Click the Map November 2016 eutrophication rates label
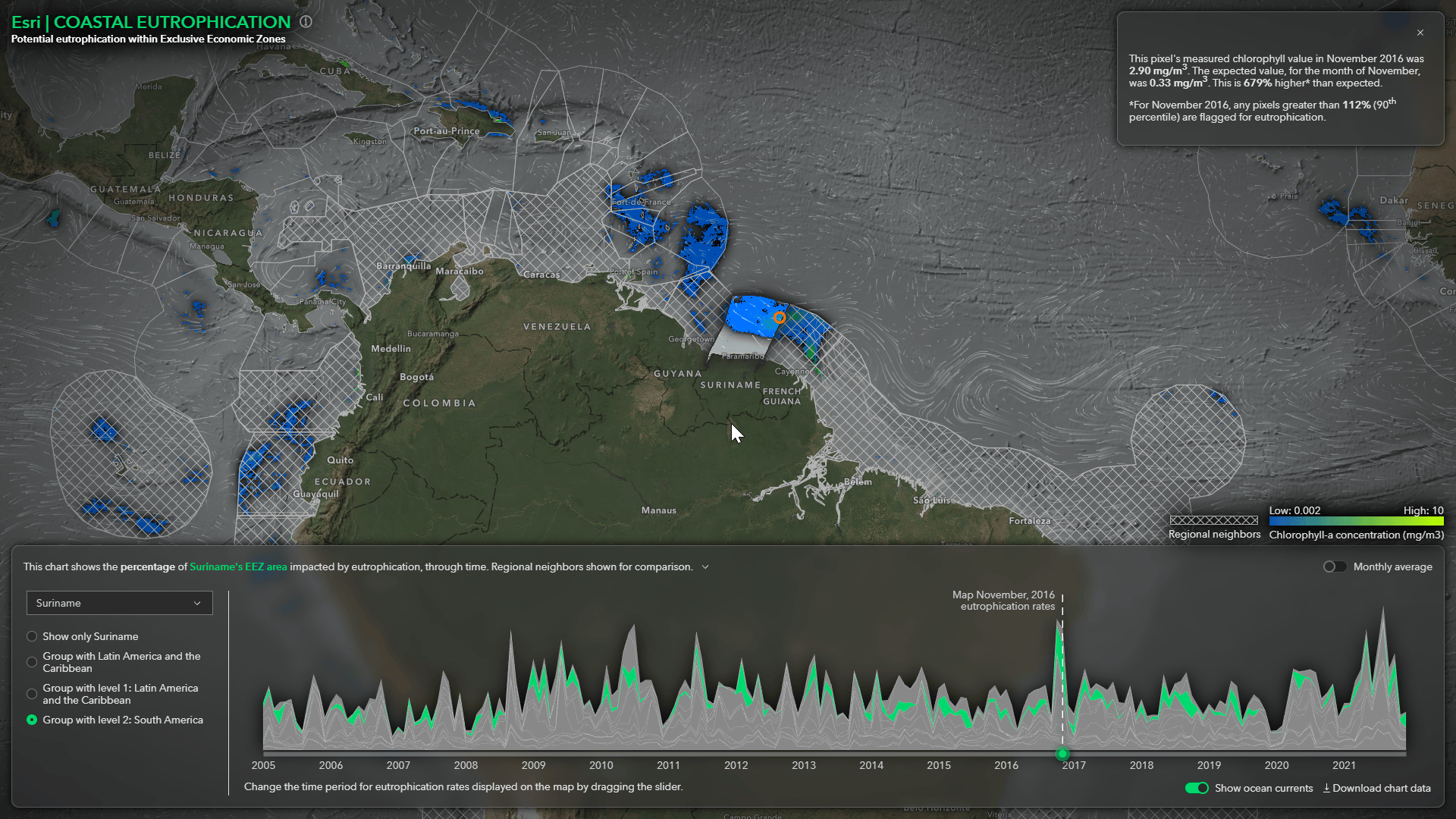This screenshot has height=819, width=1456. (x=1004, y=601)
